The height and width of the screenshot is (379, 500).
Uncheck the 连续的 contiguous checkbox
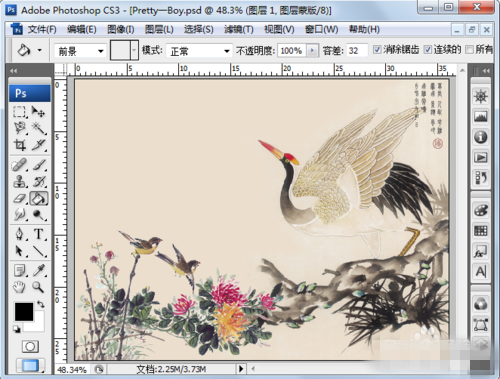click(x=428, y=50)
